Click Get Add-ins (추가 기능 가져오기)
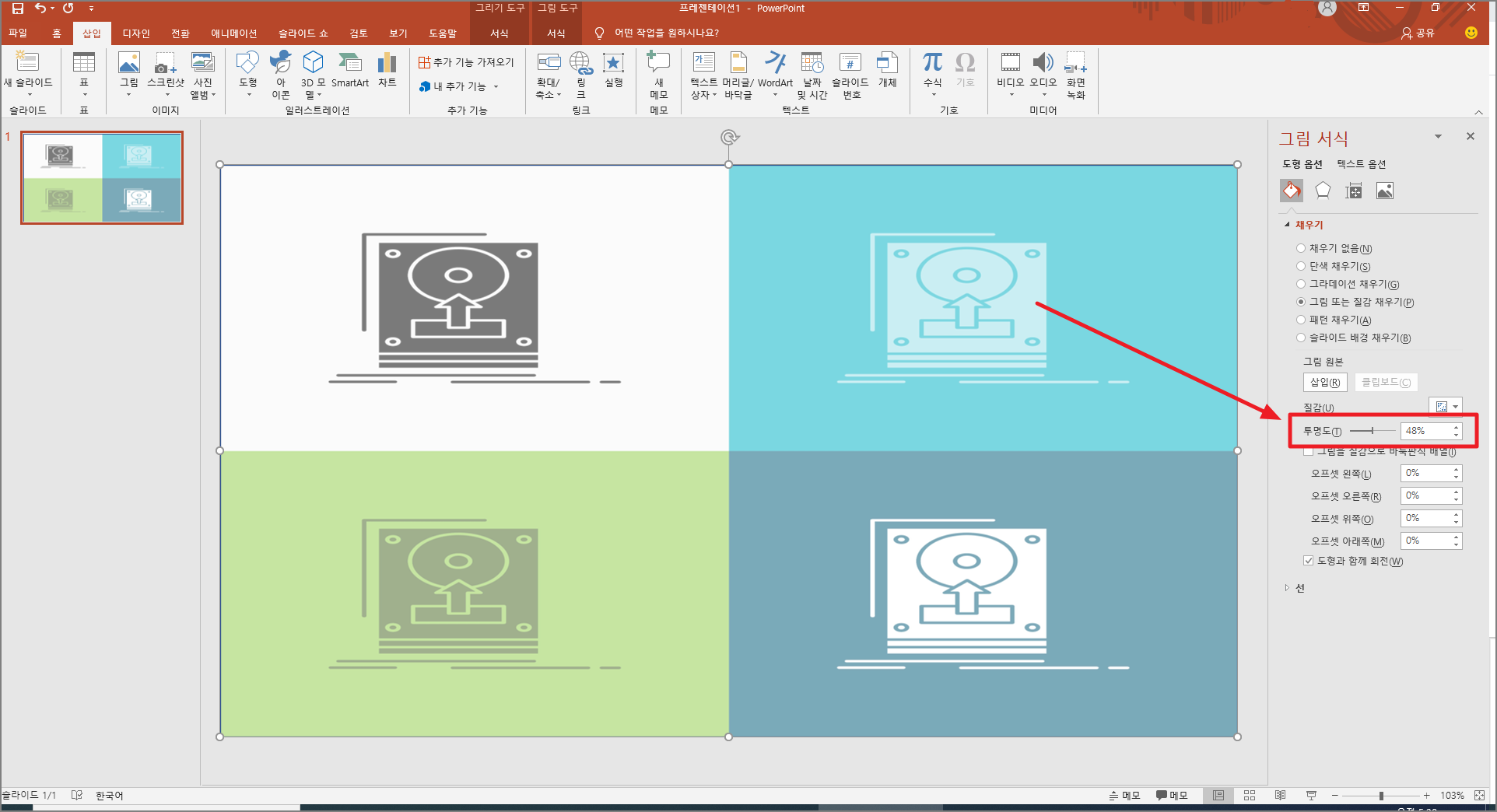The width and height of the screenshot is (1497, 812). [466, 62]
